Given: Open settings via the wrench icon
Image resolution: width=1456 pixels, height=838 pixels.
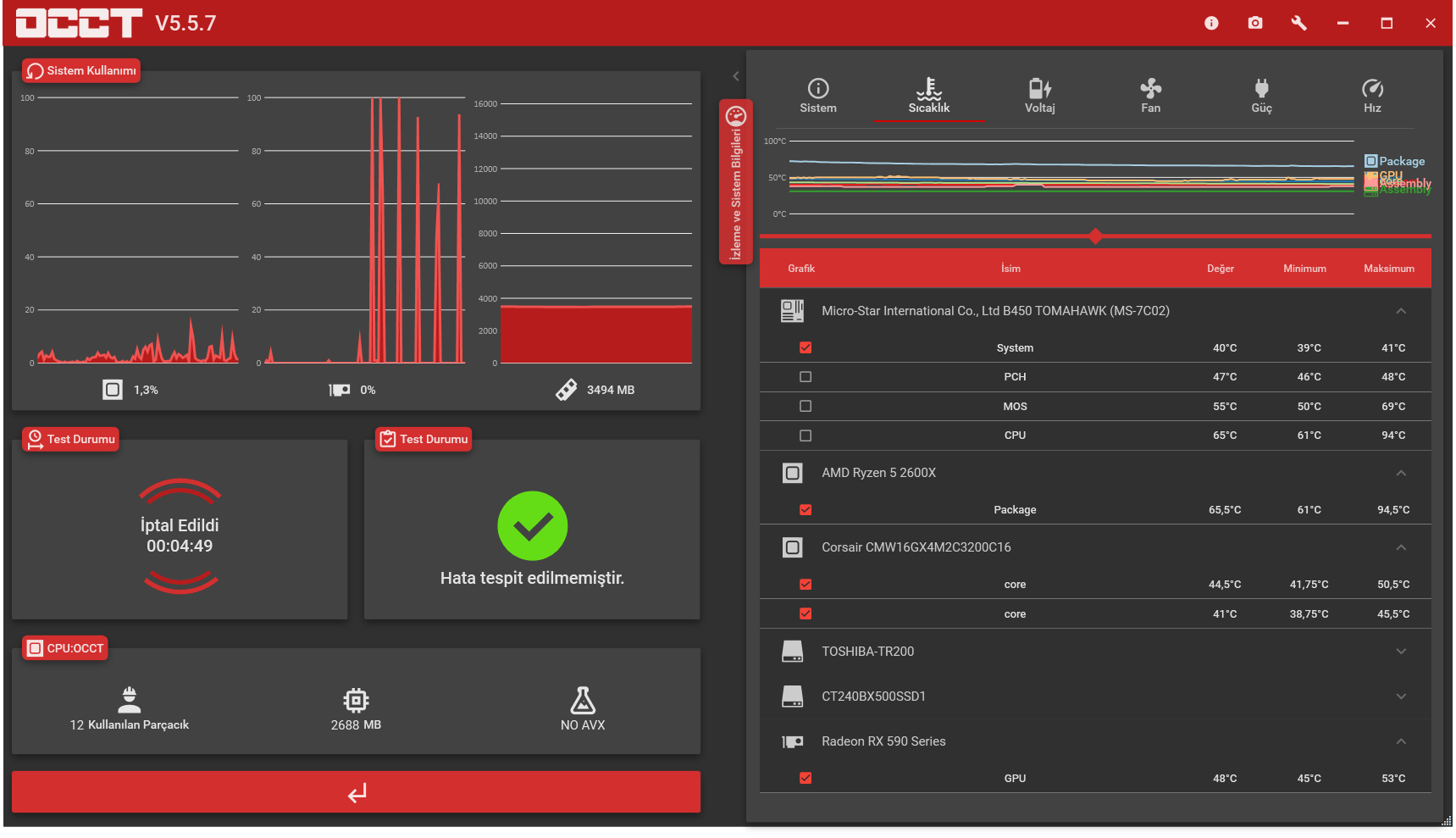Looking at the screenshot, I should coord(1298,23).
